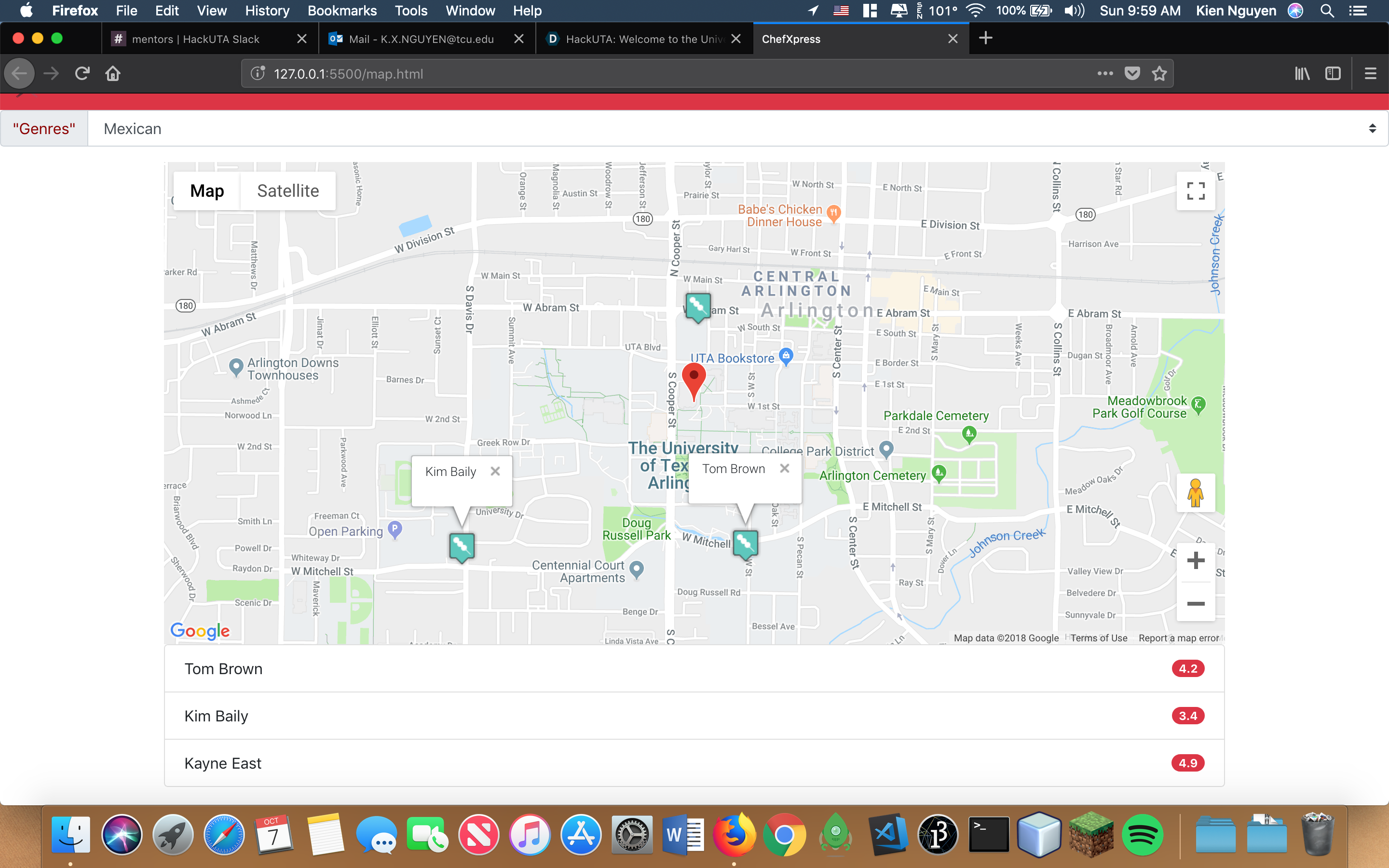1389x868 pixels.
Task: Click teal chef marker near W Abram St
Action: [x=697, y=306]
